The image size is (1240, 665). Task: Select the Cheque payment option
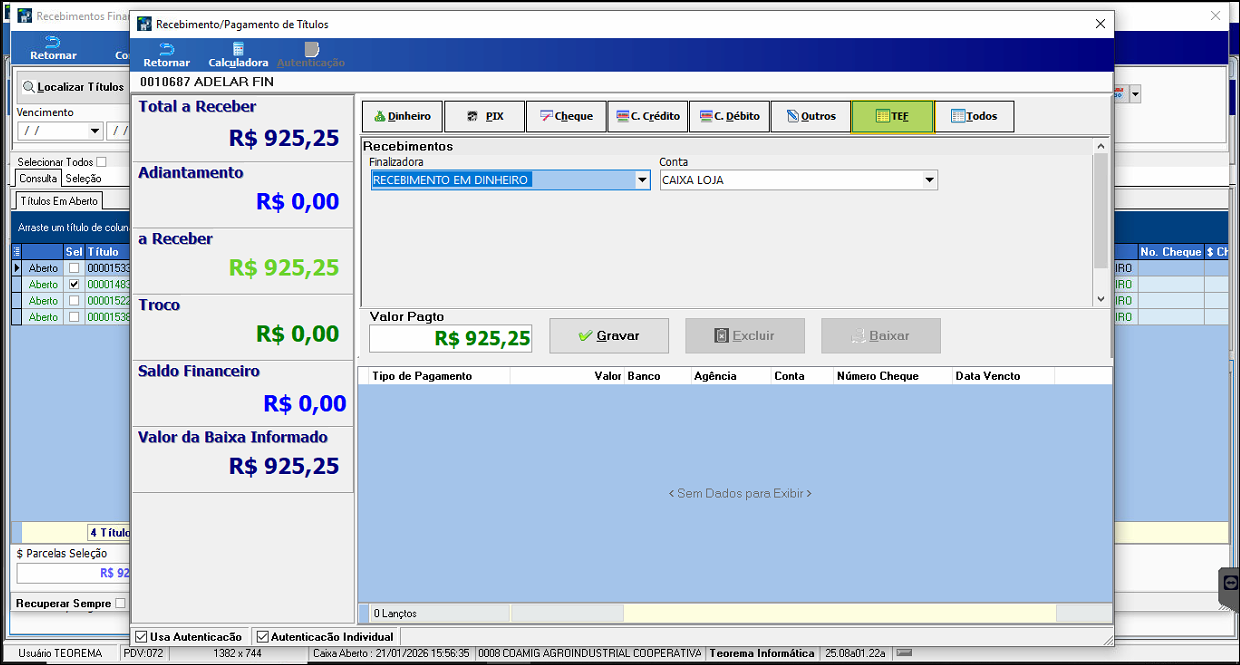(566, 117)
